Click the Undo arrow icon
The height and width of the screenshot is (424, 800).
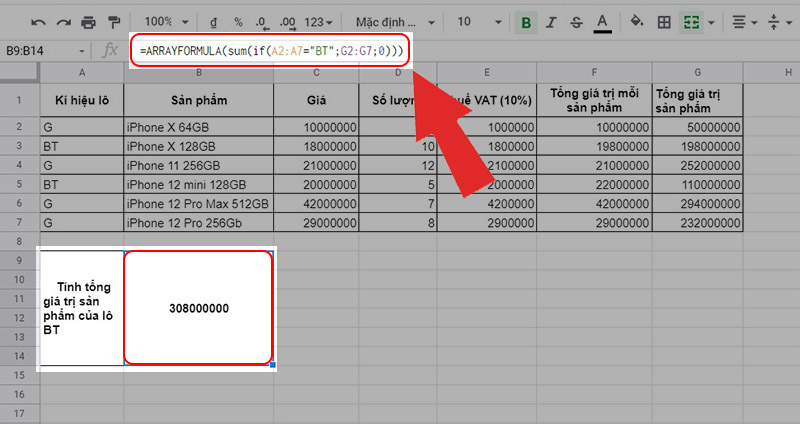tap(37, 21)
